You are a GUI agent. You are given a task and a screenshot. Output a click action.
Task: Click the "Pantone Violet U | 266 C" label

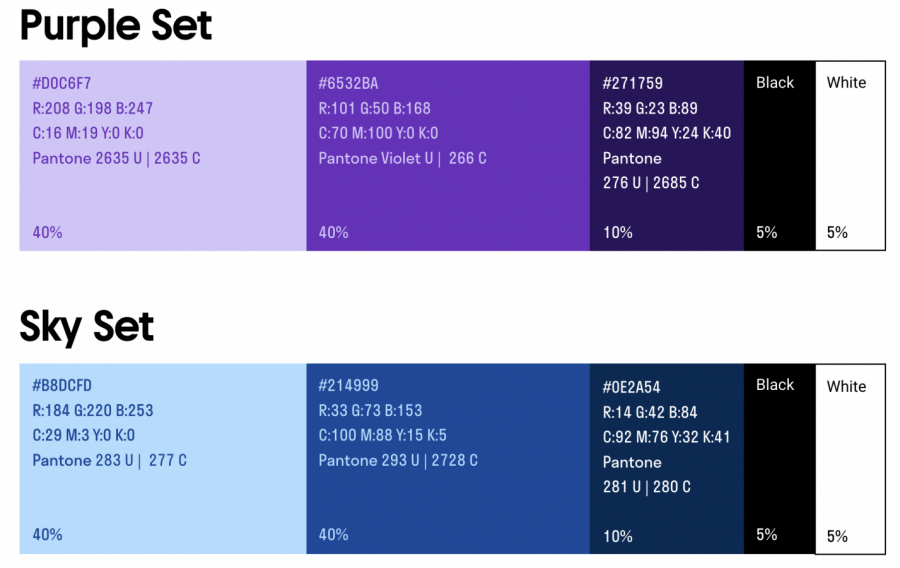(x=402, y=158)
